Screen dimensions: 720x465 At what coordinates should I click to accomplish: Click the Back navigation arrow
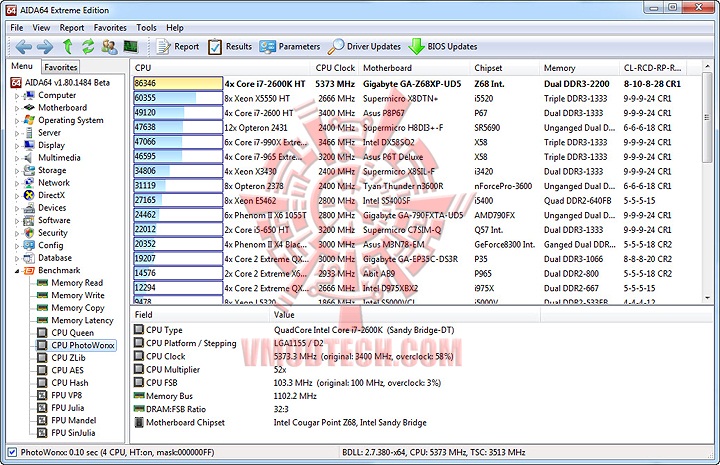(x=23, y=46)
